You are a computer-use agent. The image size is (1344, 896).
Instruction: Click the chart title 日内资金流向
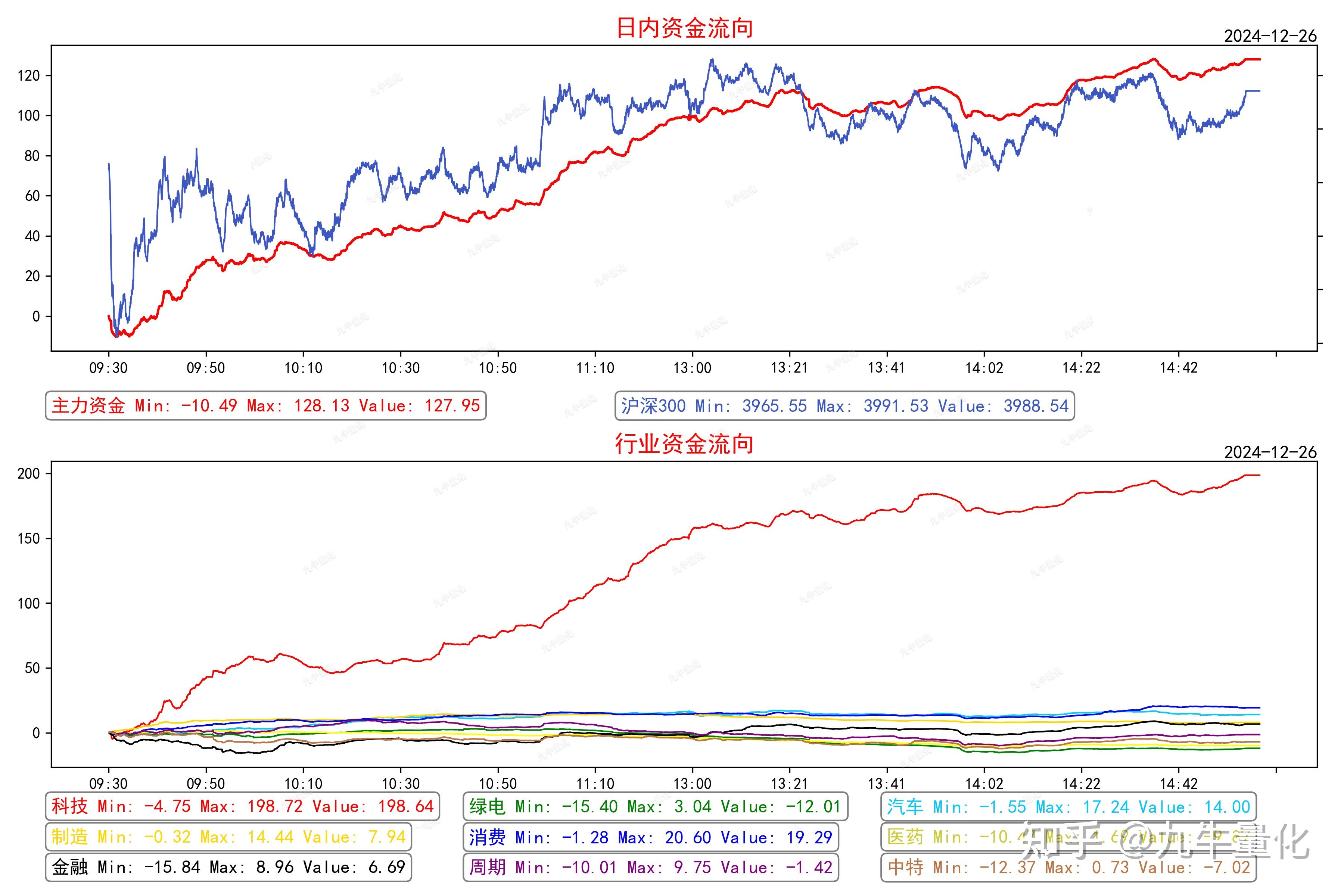tap(684, 28)
